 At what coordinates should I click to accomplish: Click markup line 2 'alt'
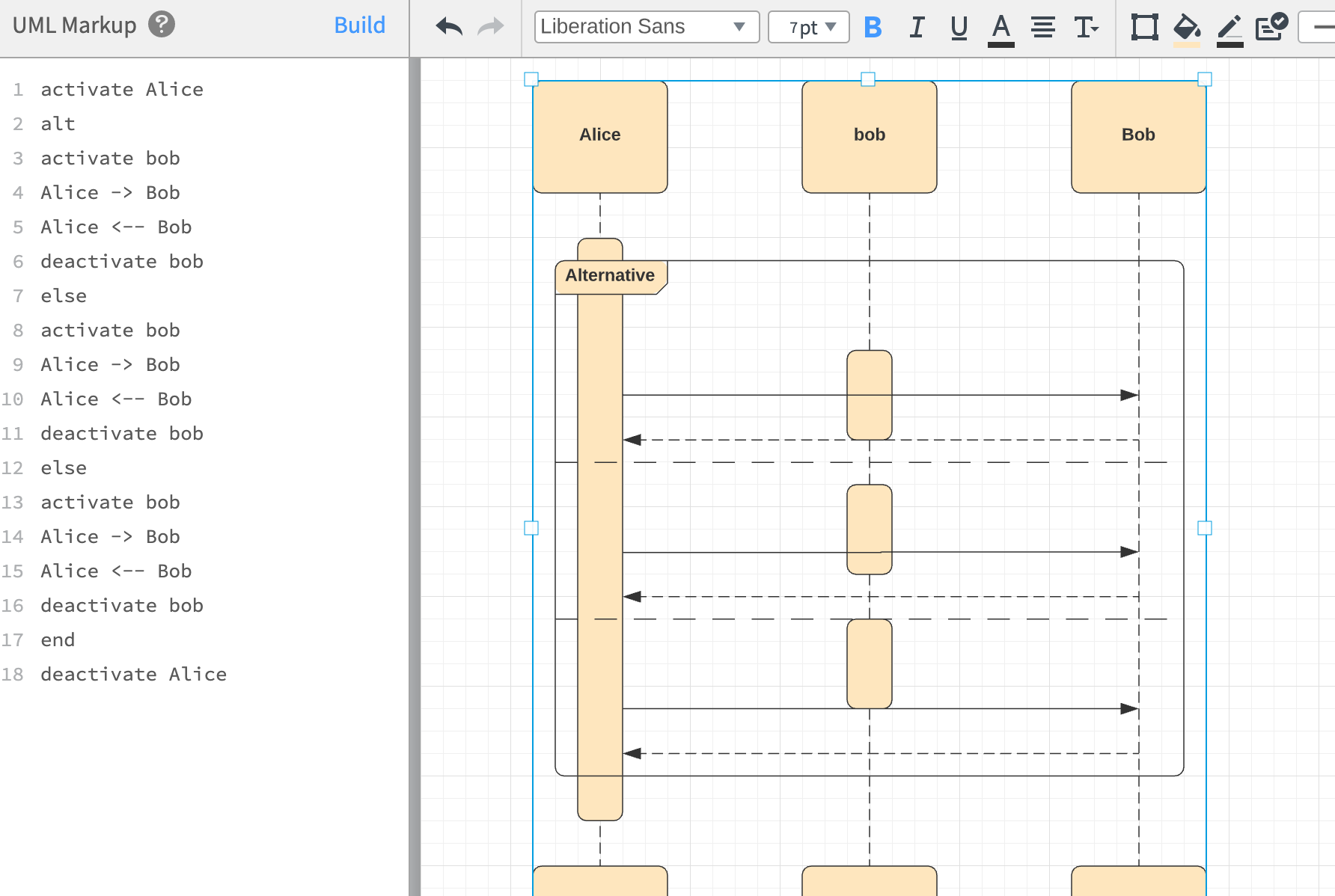click(58, 123)
